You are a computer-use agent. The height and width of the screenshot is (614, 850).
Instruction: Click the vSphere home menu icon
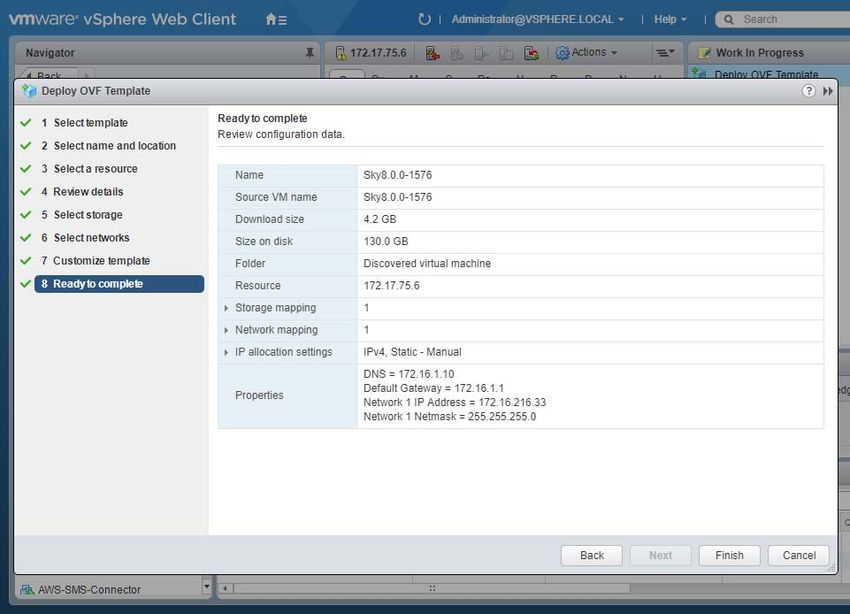276,19
